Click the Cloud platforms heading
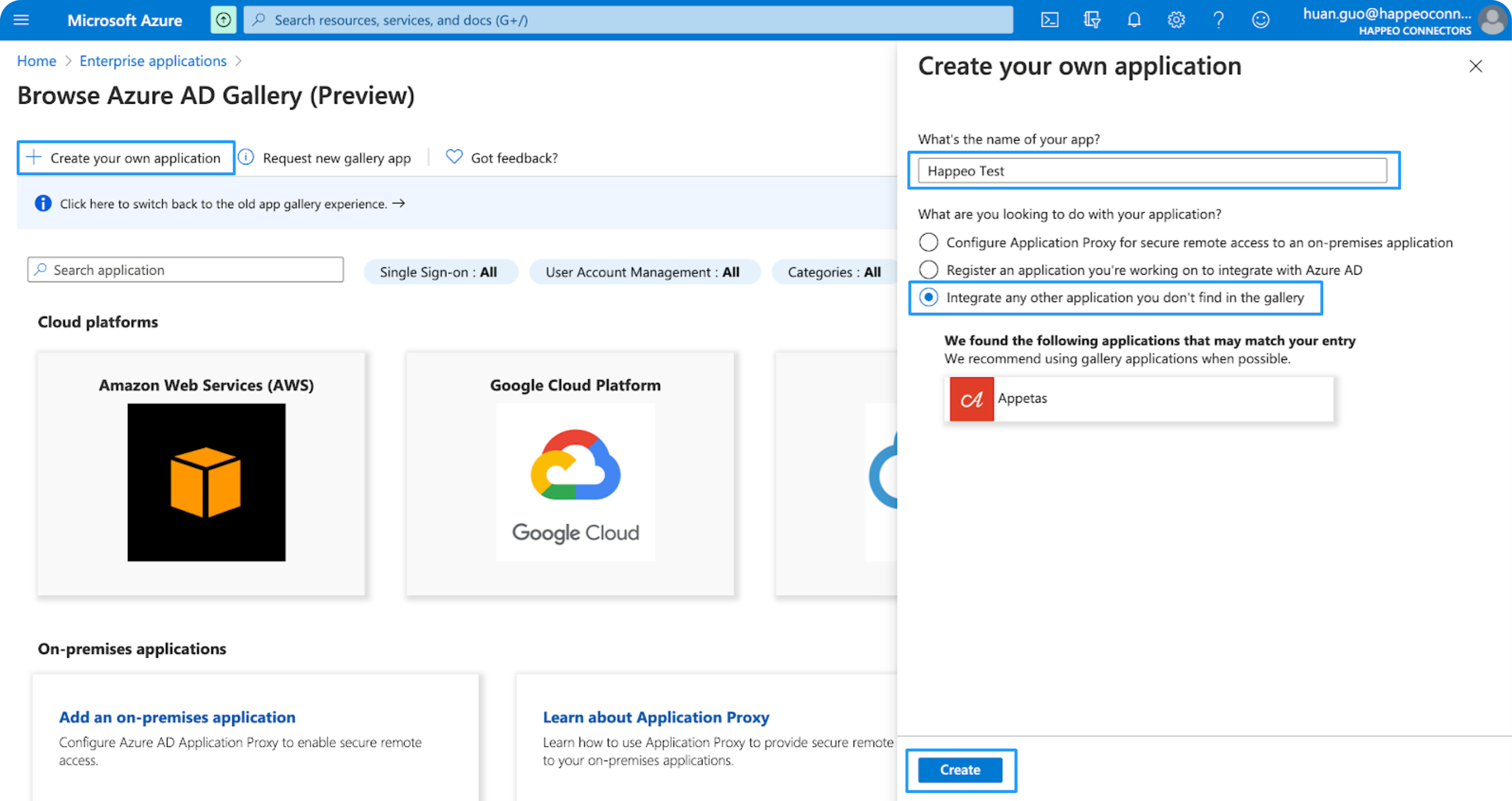This screenshot has width=1512, height=801. [98, 322]
